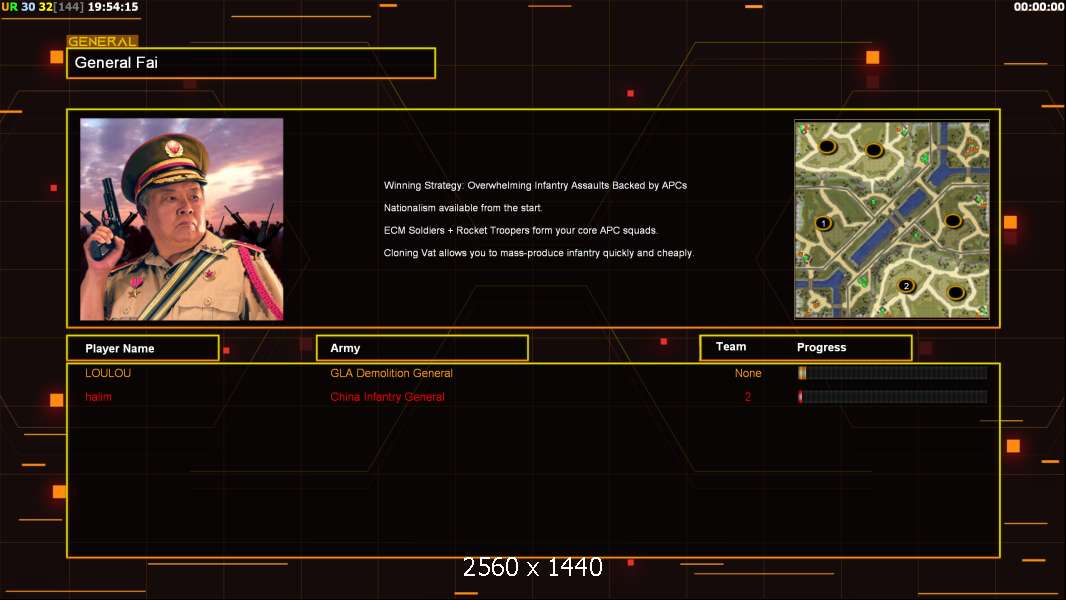Click the Winning Strategy text line

535,186
